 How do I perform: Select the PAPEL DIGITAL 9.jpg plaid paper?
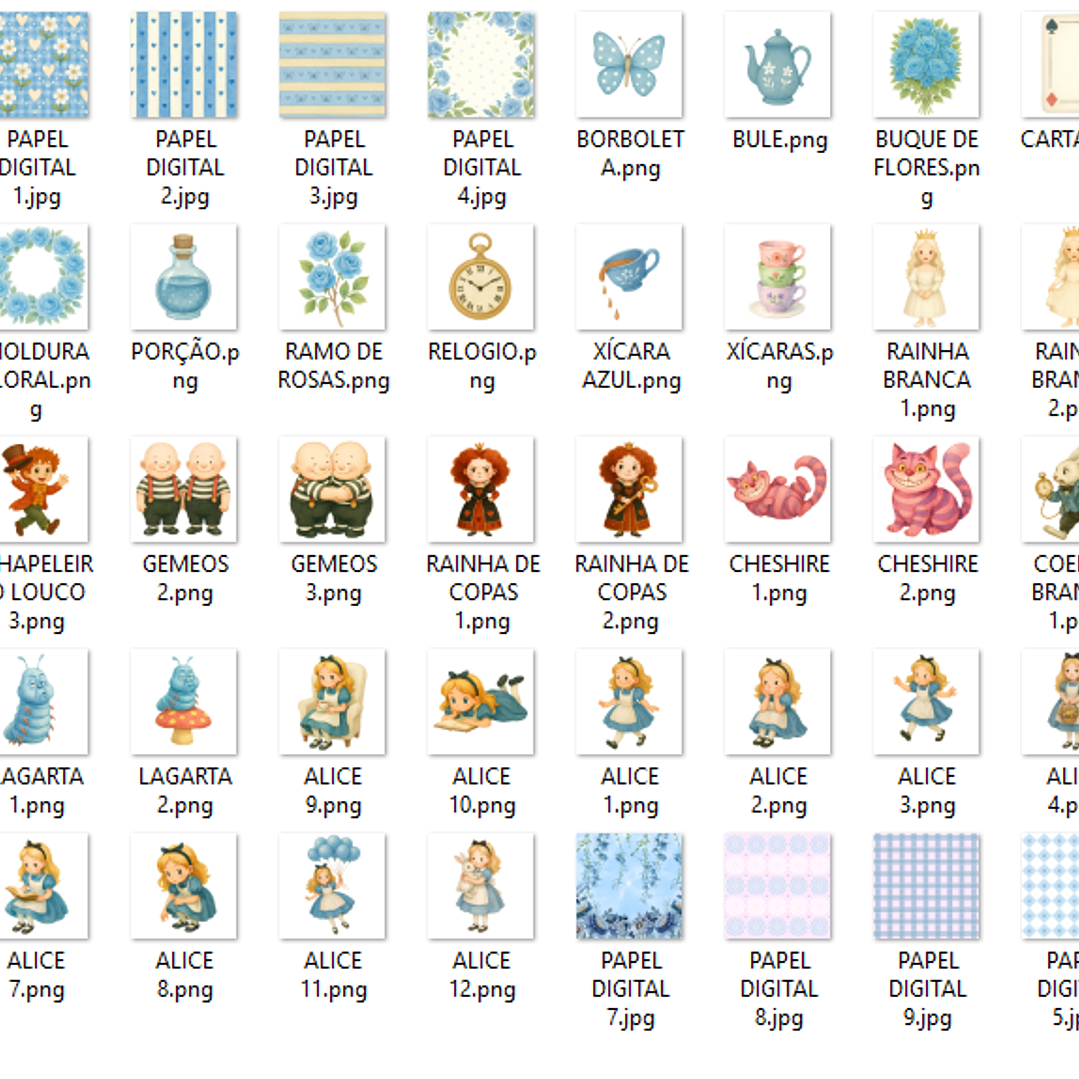(x=926, y=886)
